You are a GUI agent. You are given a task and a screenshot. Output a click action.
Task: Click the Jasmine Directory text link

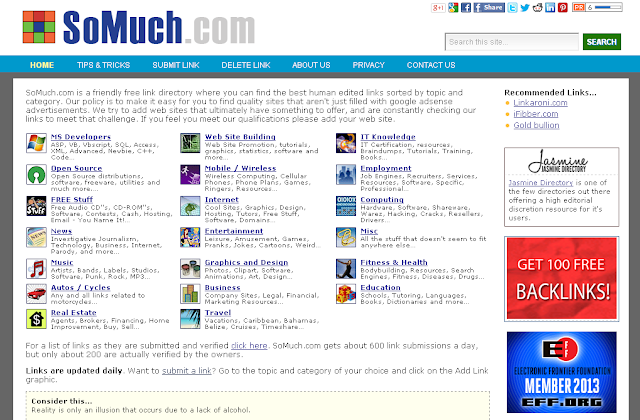tap(541, 183)
